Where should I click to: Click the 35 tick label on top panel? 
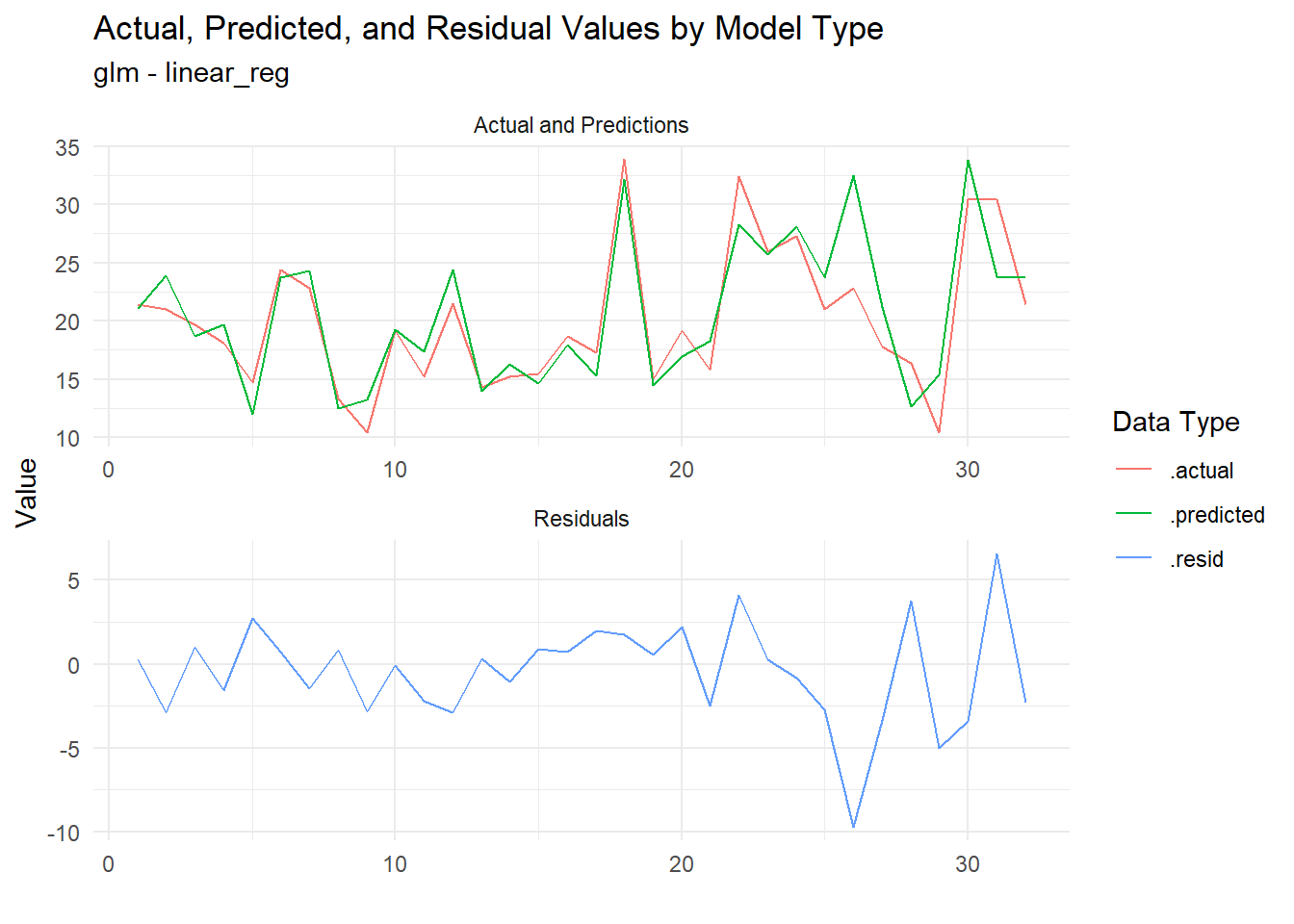(67, 148)
